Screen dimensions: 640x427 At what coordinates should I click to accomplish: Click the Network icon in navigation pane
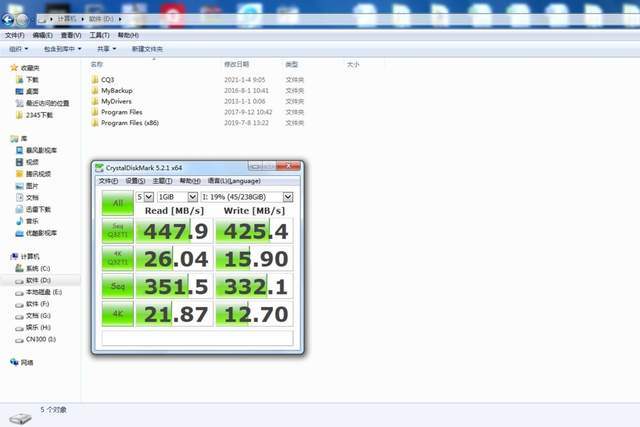(x=14, y=362)
